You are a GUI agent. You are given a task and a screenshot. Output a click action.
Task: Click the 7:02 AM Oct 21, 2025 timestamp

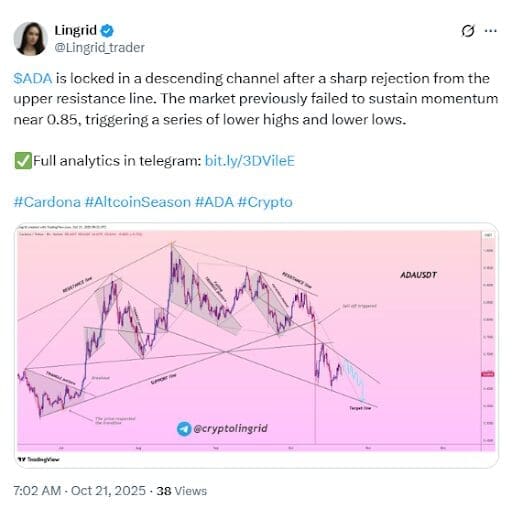(x=79, y=491)
